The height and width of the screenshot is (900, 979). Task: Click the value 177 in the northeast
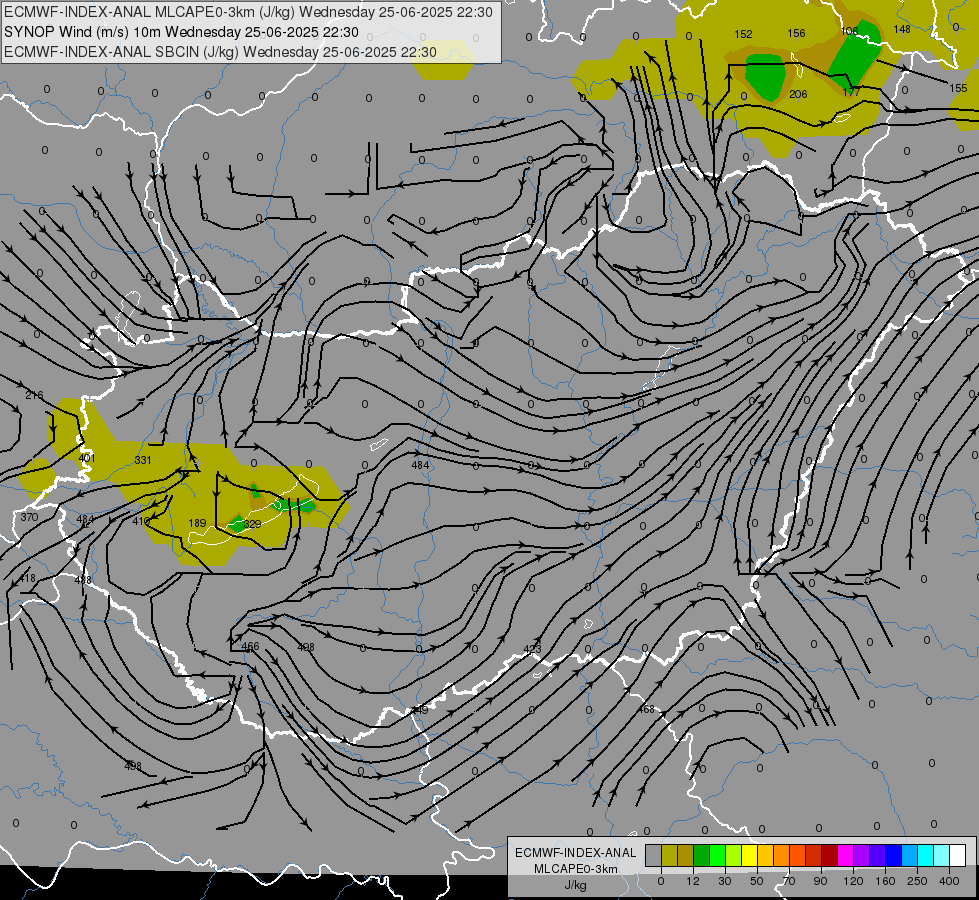[852, 92]
